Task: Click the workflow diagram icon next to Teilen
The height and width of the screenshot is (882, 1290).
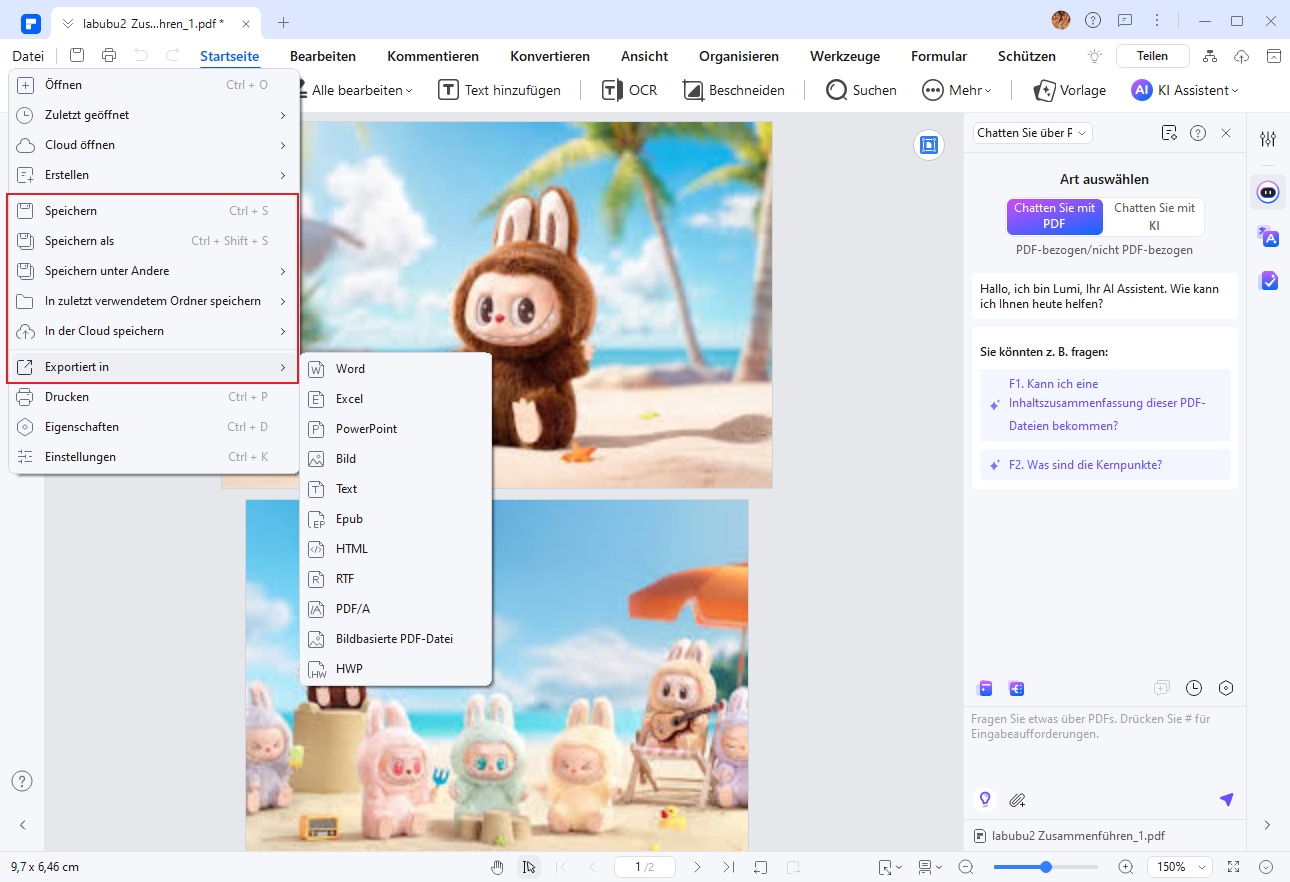Action: (1210, 56)
